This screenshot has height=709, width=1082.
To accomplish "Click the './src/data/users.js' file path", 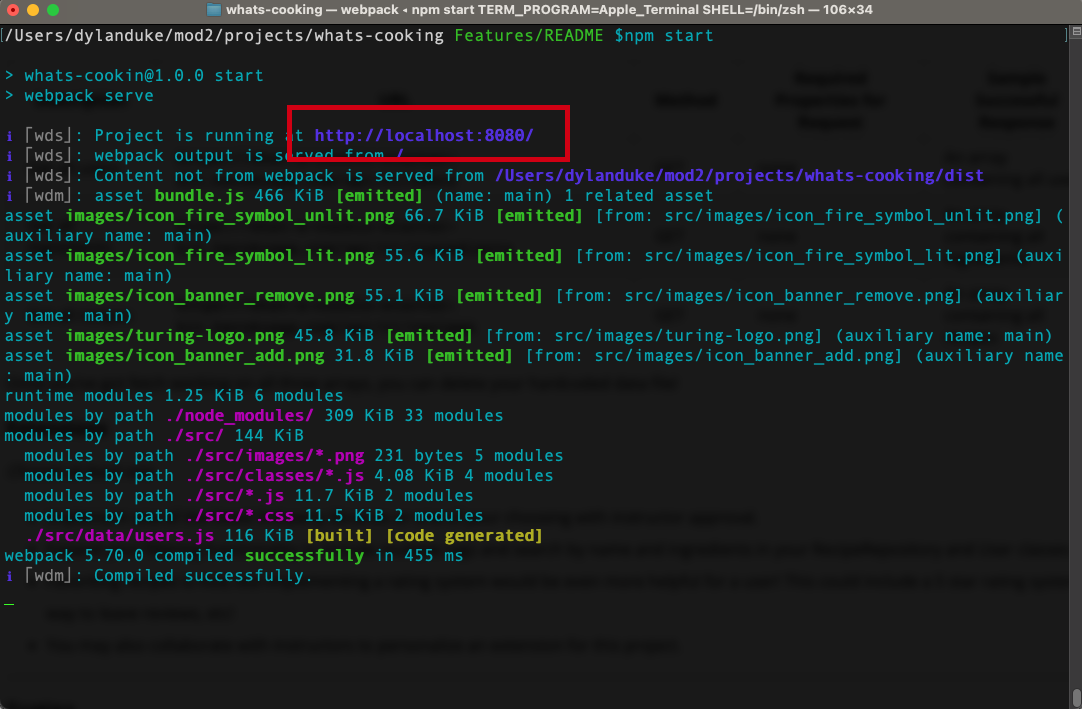I will pyautogui.click(x=119, y=536).
